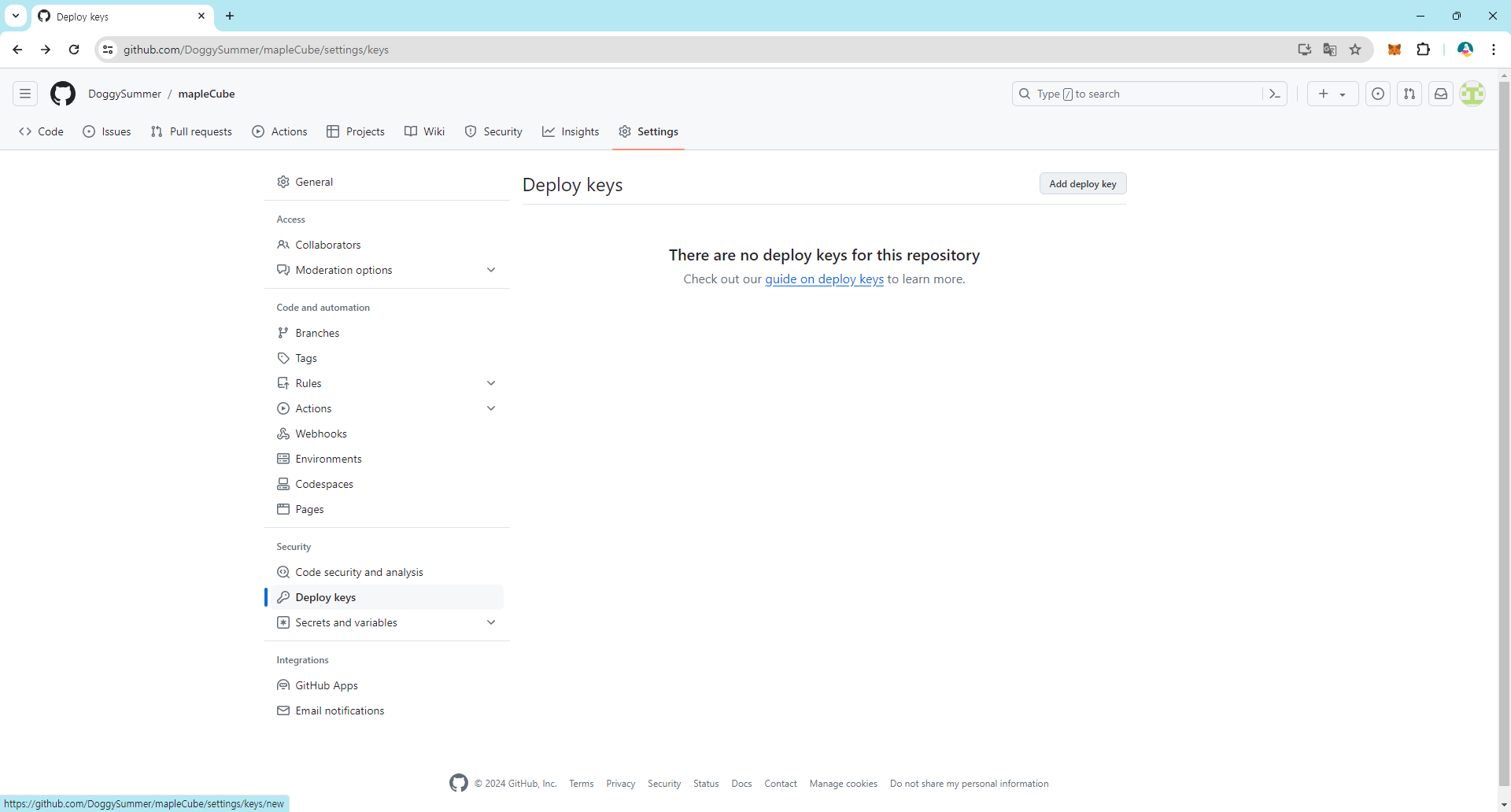This screenshot has height=812, width=1511.
Task: Open the create-new dropdown caret
Action: pyautogui.click(x=1343, y=94)
